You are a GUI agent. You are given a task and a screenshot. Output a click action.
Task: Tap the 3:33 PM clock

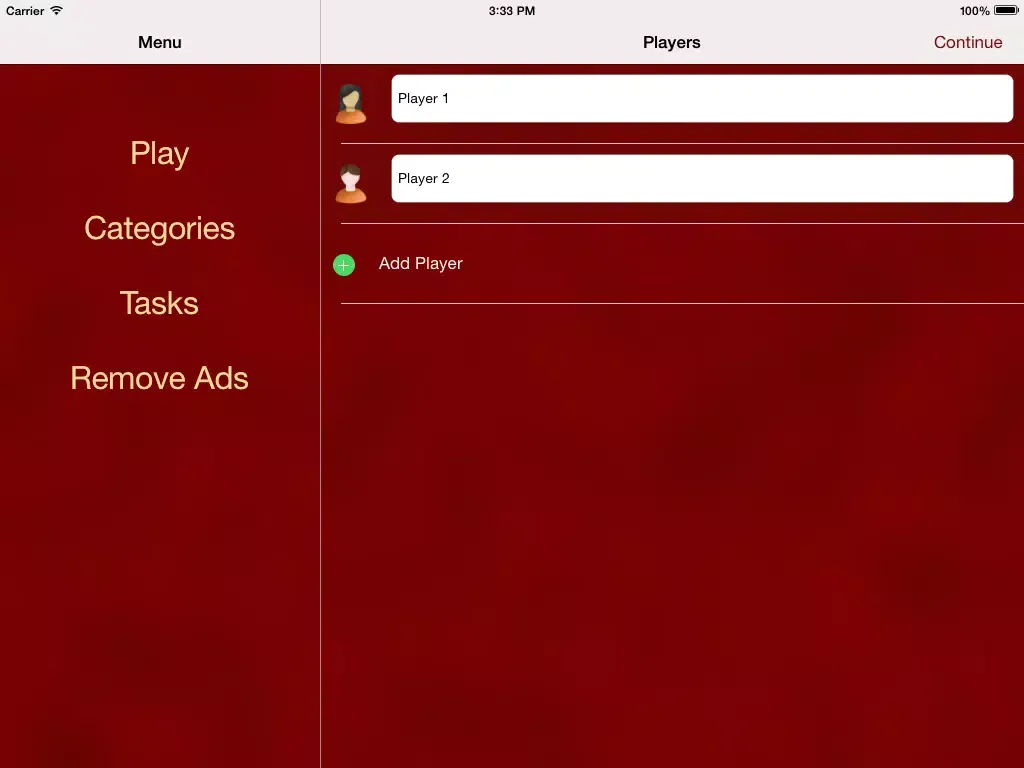click(512, 11)
